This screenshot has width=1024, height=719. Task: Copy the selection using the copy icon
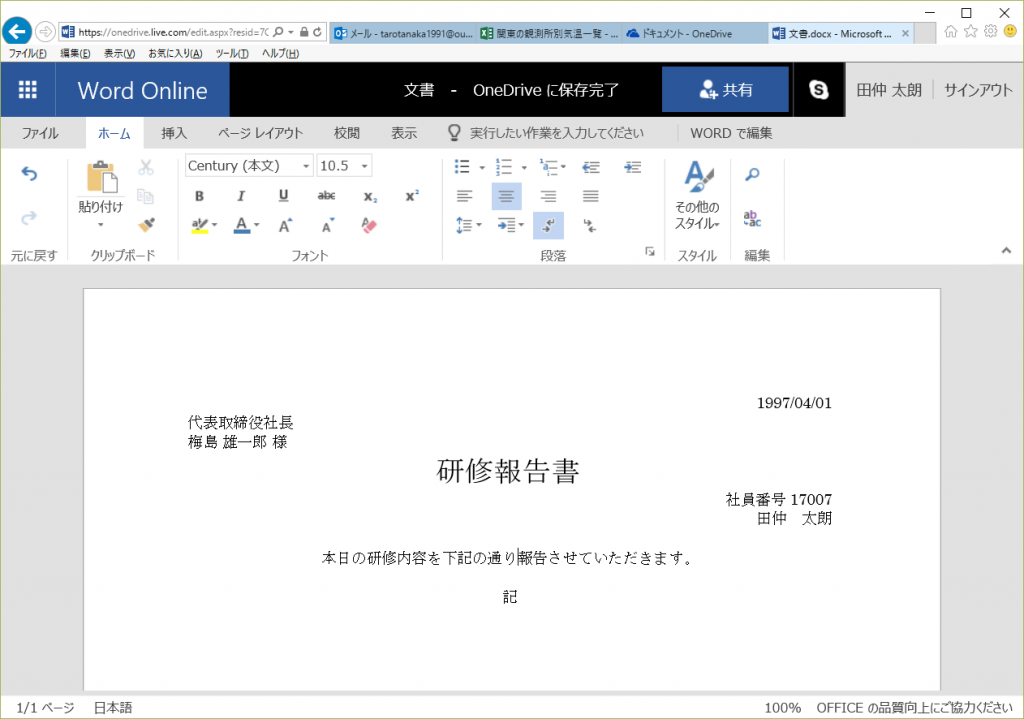[146, 196]
